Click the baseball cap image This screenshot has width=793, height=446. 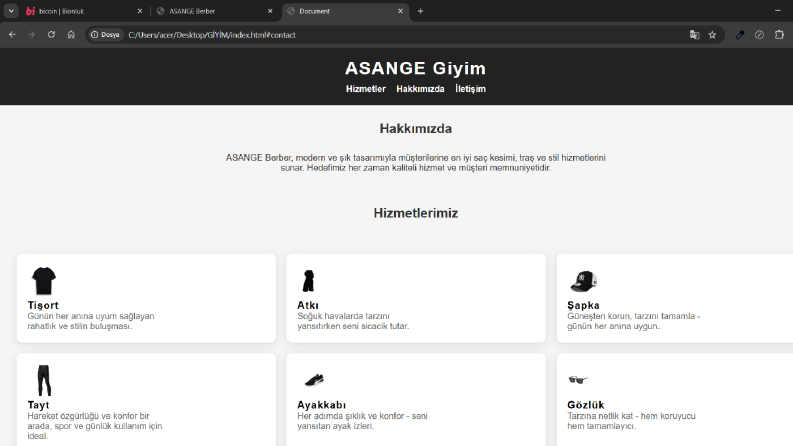[584, 281]
